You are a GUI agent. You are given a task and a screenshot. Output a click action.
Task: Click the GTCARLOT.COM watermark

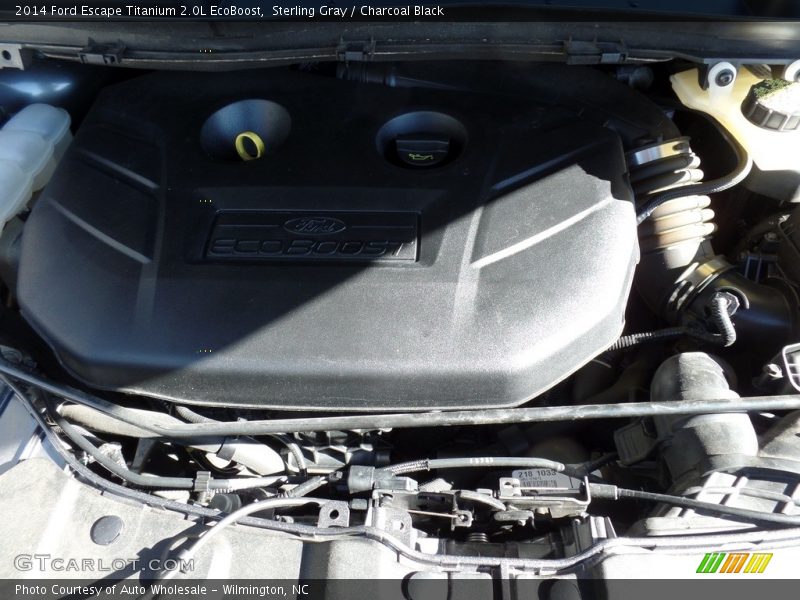tap(104, 564)
